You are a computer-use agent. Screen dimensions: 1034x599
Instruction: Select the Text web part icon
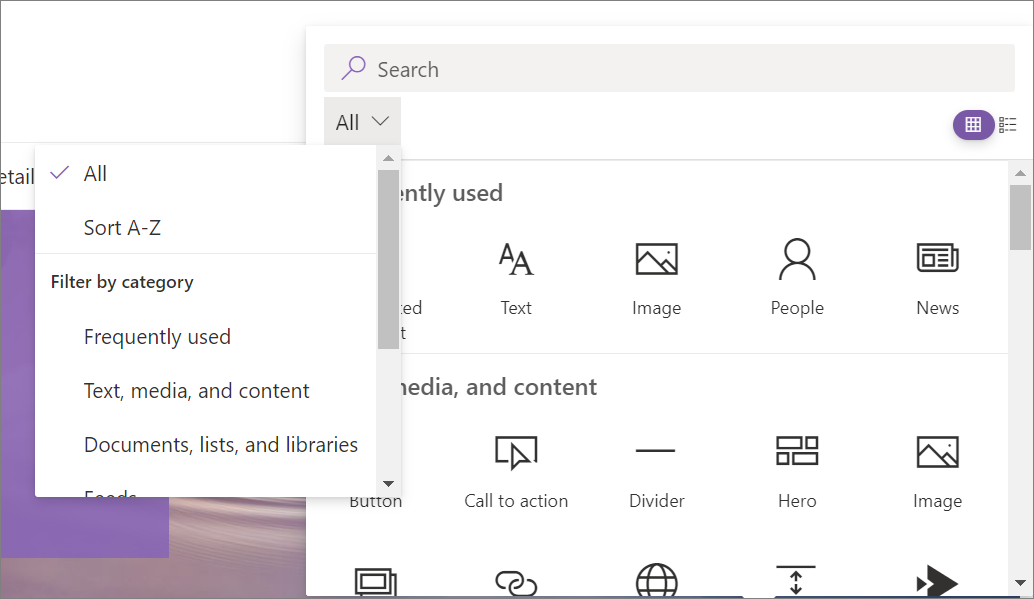pos(516,260)
